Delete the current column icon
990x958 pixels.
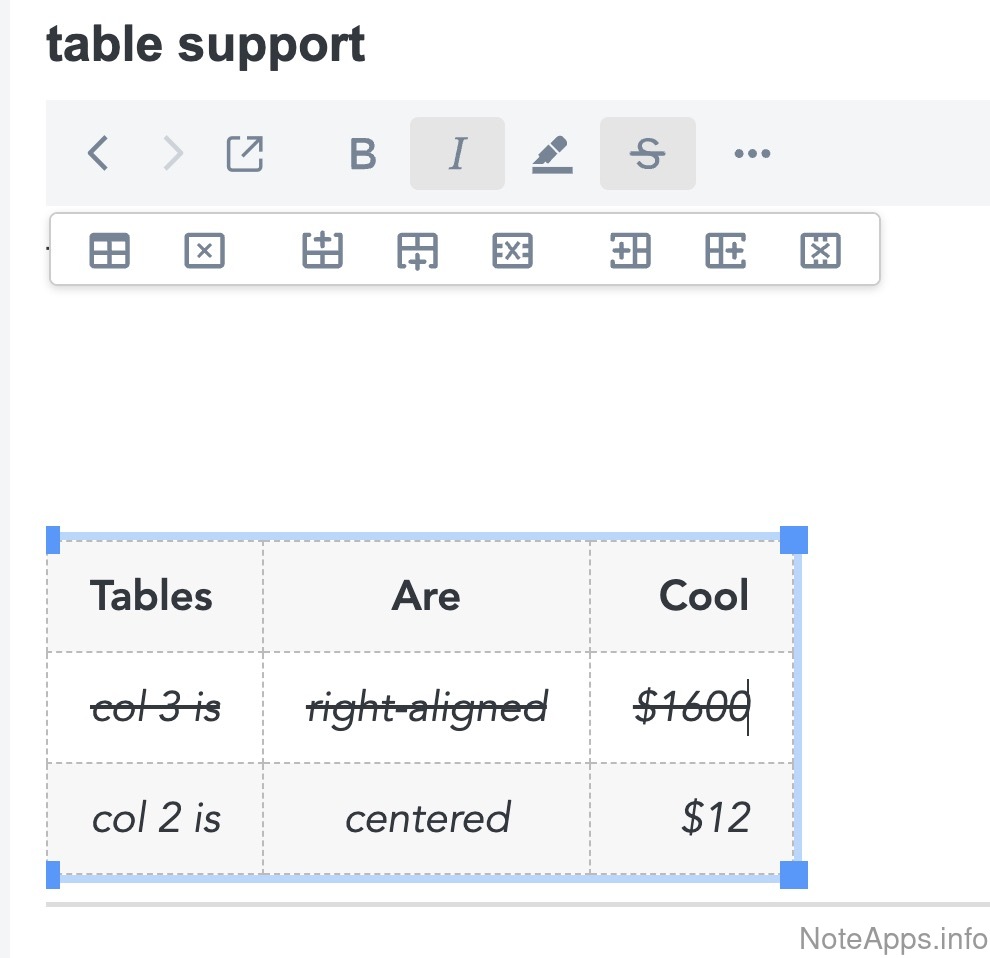(820, 250)
